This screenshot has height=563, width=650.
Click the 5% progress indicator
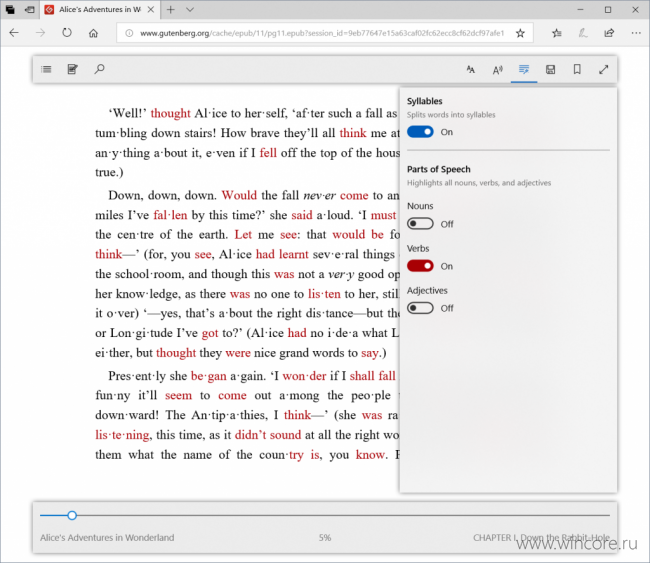pos(325,538)
